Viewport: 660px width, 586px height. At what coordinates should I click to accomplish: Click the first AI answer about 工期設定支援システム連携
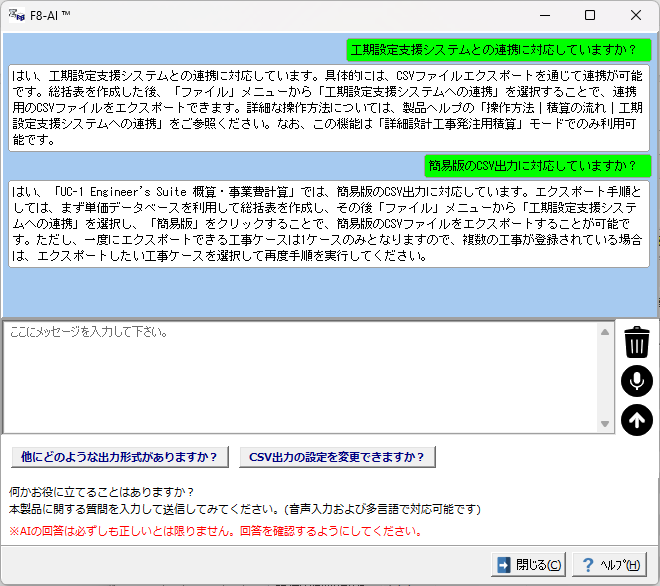coord(329,107)
